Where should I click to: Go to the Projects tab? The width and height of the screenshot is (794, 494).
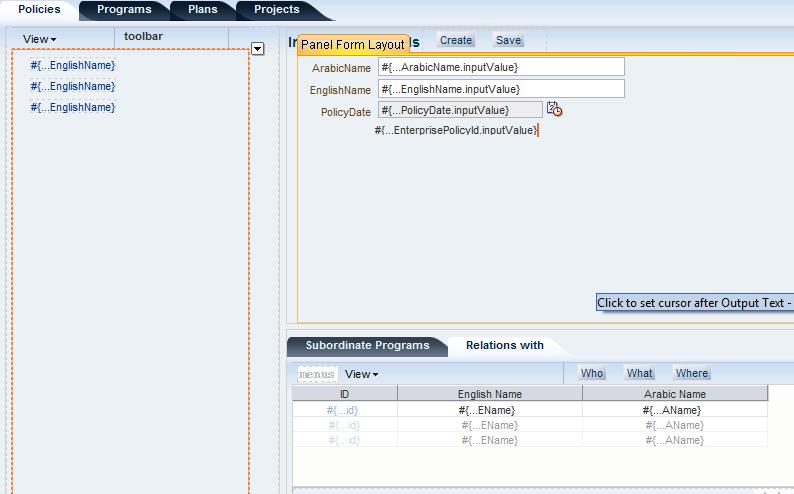[x=276, y=10]
